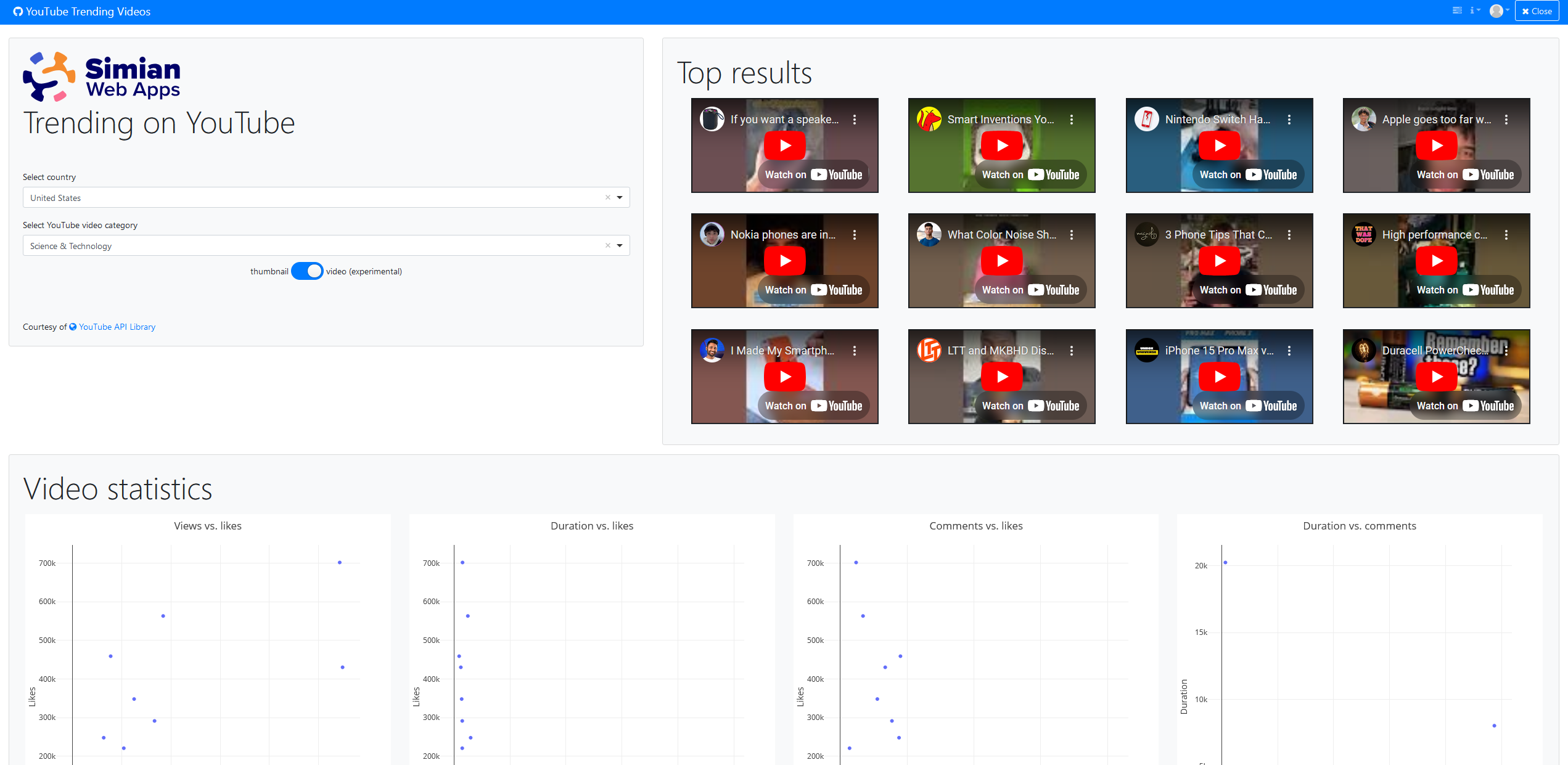This screenshot has height=765, width=1568.
Task: Play the 'High performance c...' video
Action: 1437,261
